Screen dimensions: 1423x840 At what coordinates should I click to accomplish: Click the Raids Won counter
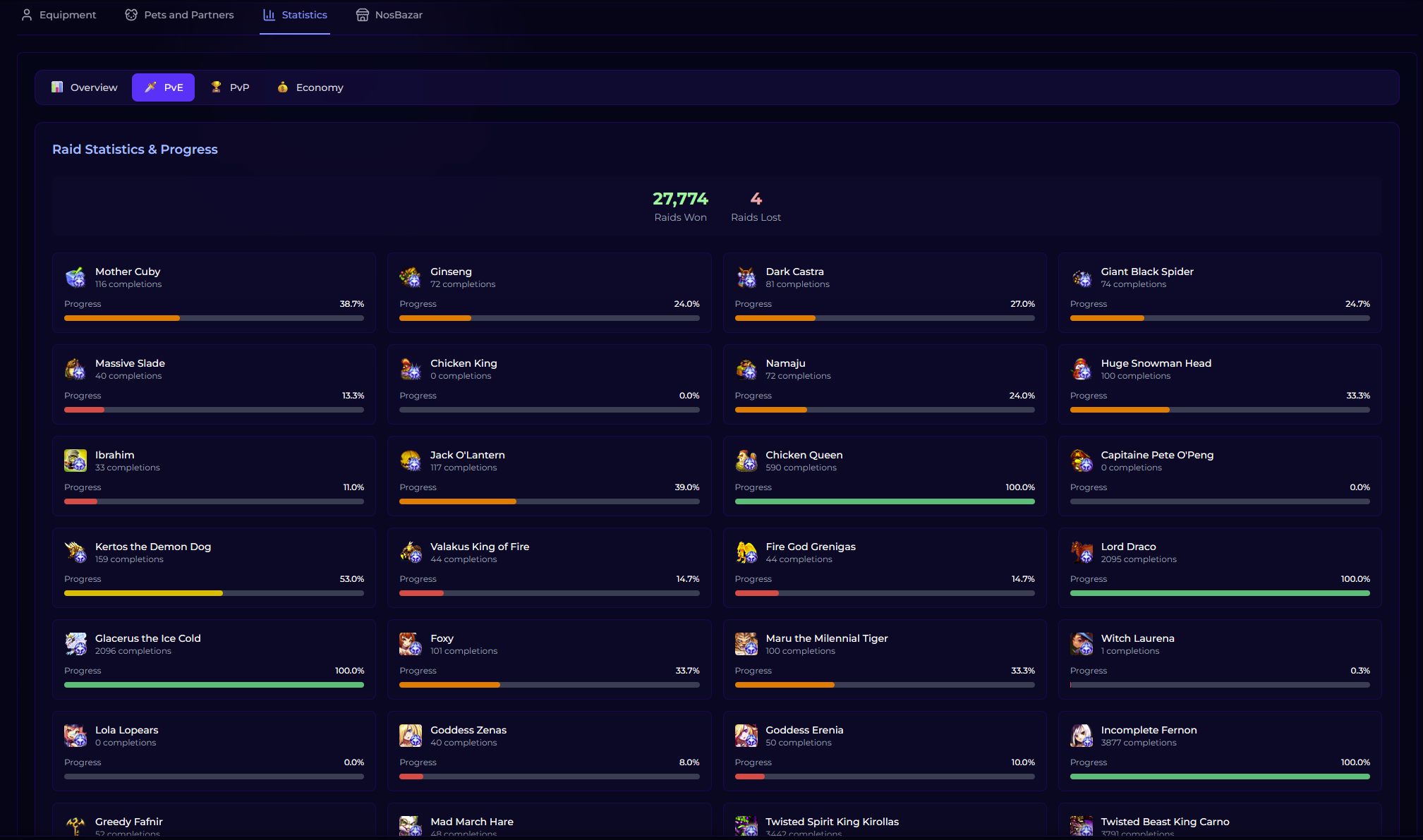point(680,206)
